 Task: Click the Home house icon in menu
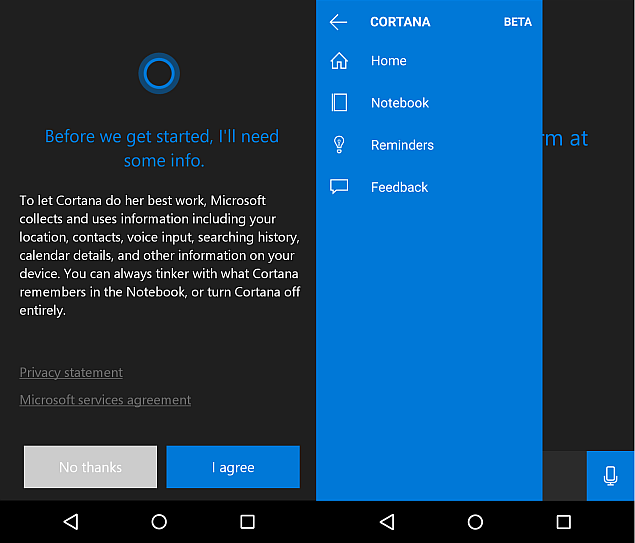[x=339, y=61]
